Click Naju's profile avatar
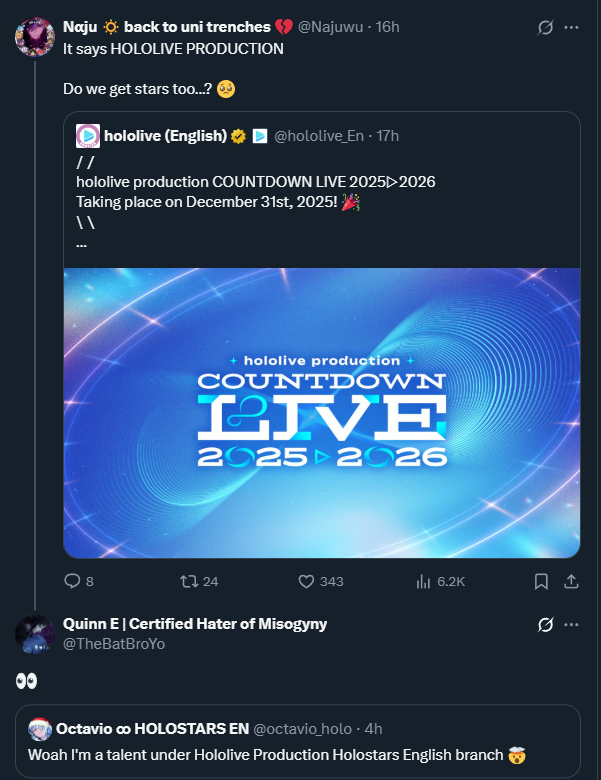This screenshot has height=780, width=601. tap(35, 36)
